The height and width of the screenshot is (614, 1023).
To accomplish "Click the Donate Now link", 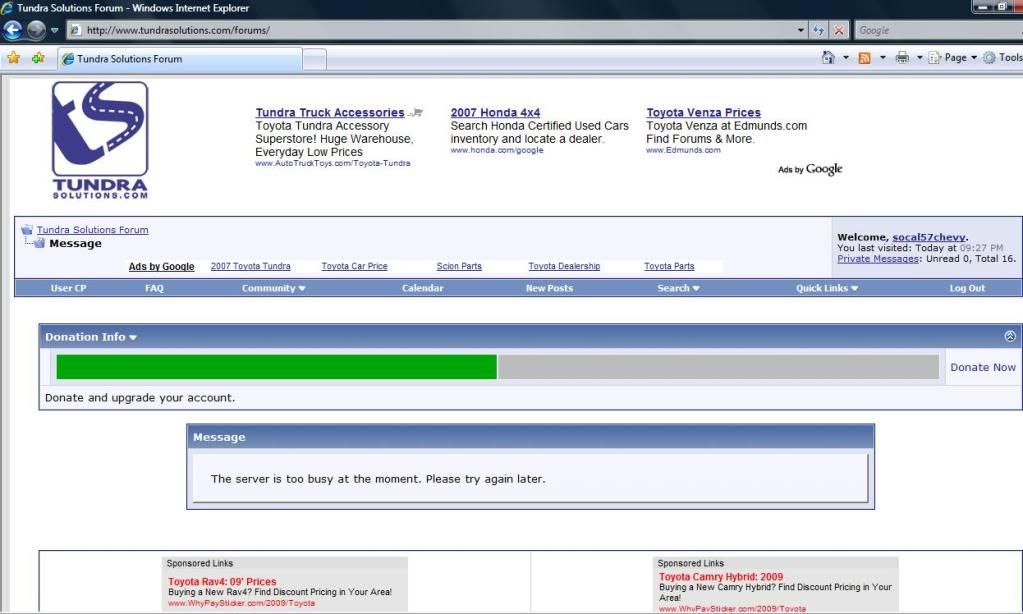I will click(983, 367).
